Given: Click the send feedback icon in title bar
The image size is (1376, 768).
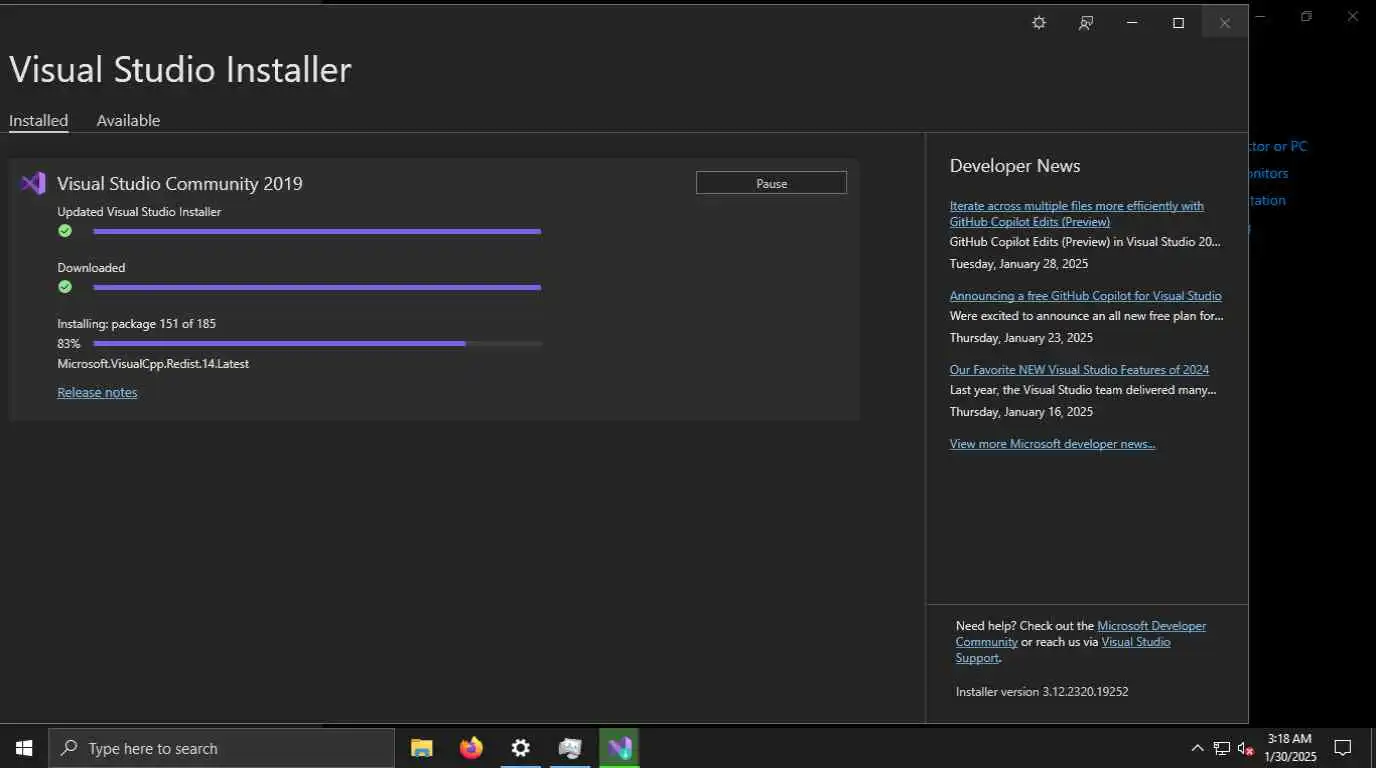Looking at the screenshot, I should click(x=1085, y=23).
